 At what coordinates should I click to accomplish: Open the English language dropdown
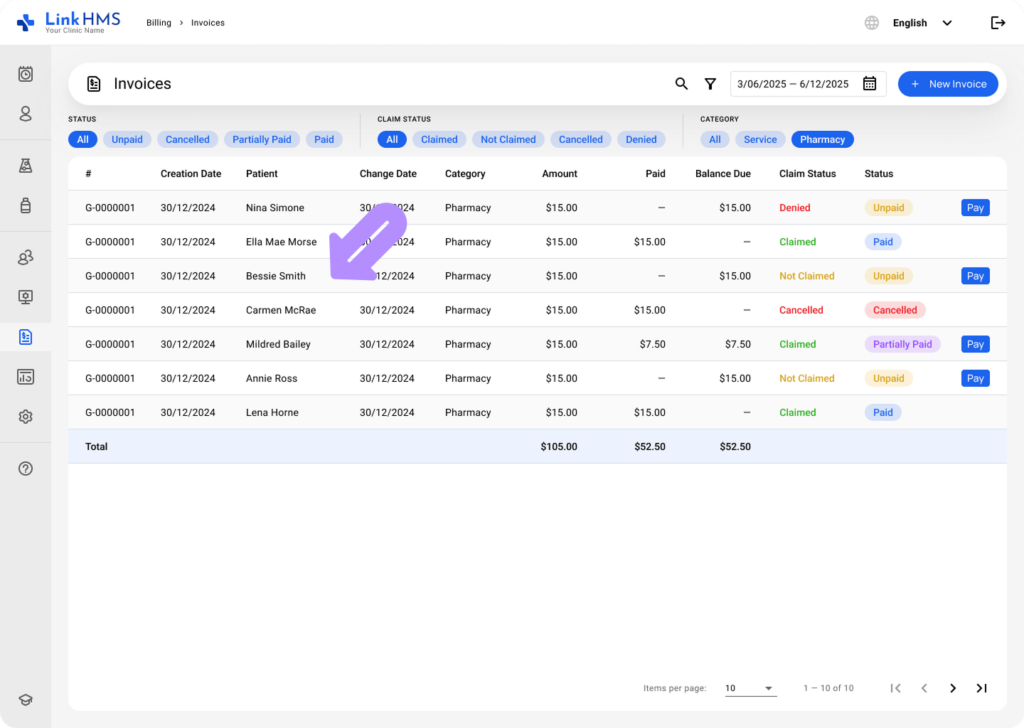[x=922, y=23]
